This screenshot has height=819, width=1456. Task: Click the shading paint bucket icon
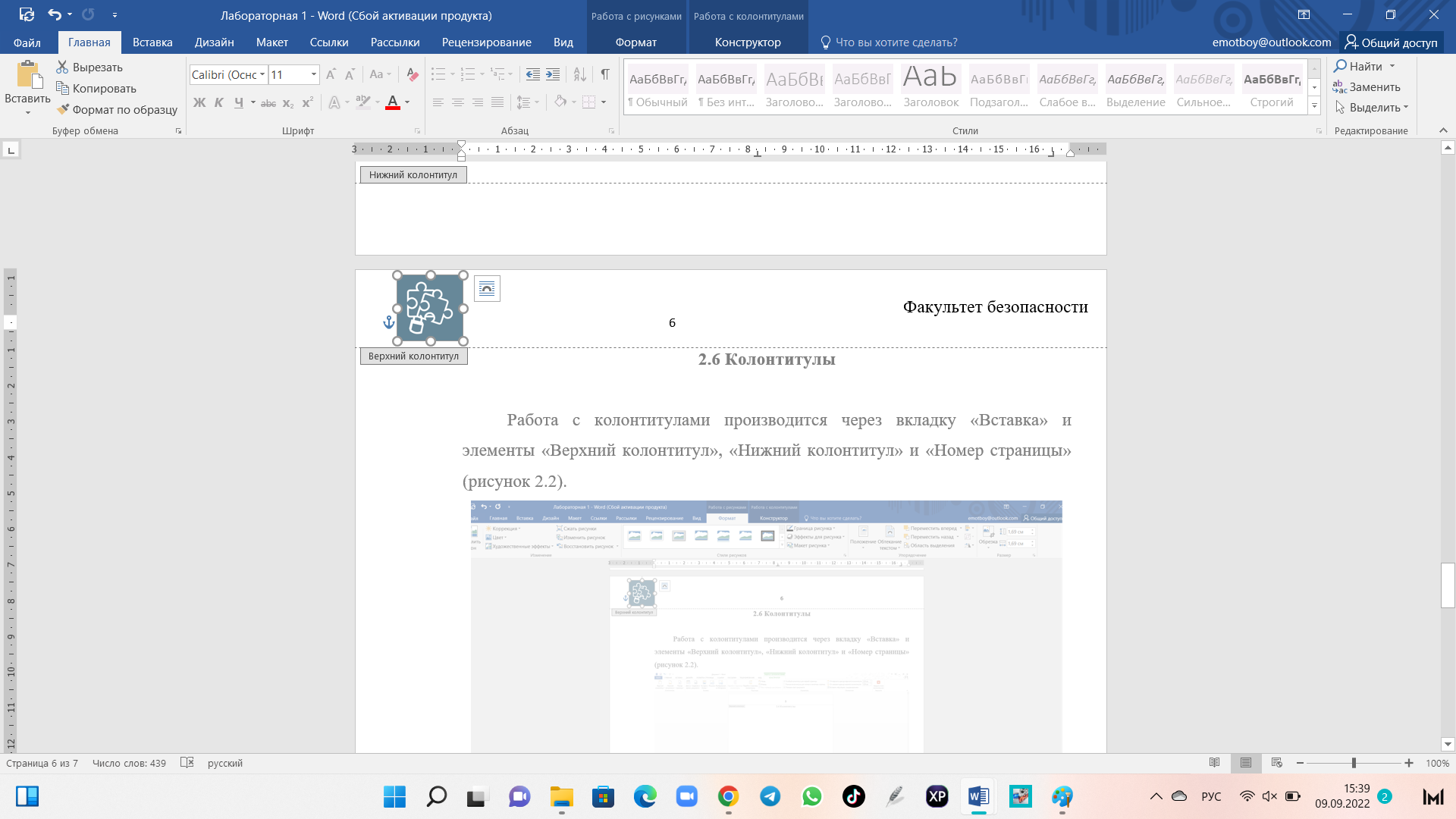[x=560, y=102]
